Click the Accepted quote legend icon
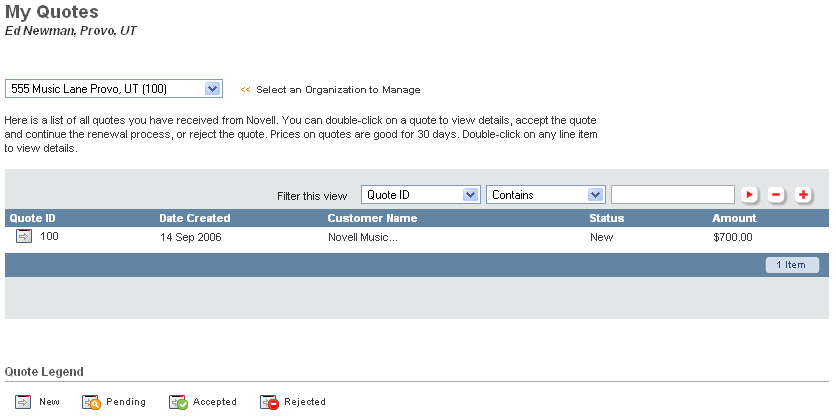The height and width of the screenshot is (419, 836). (179, 402)
